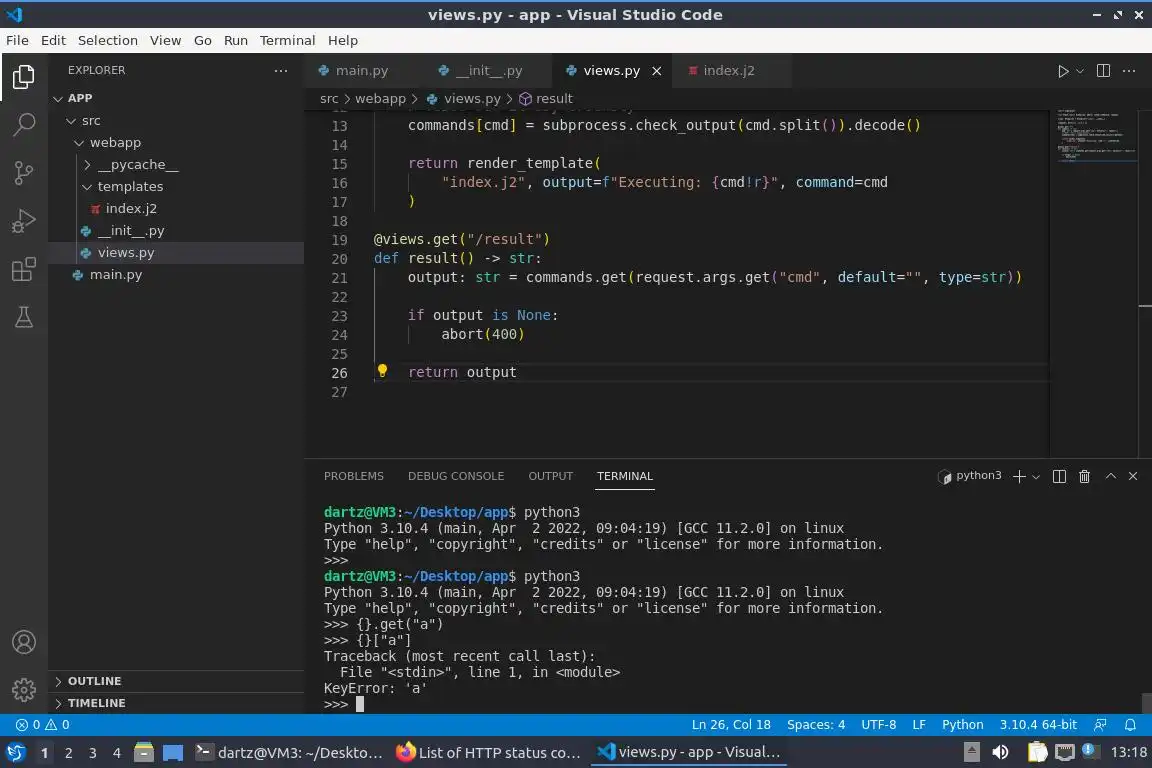Open the file manager icon in taskbar
Screen dimensions: 1152x768
[x=144, y=752]
